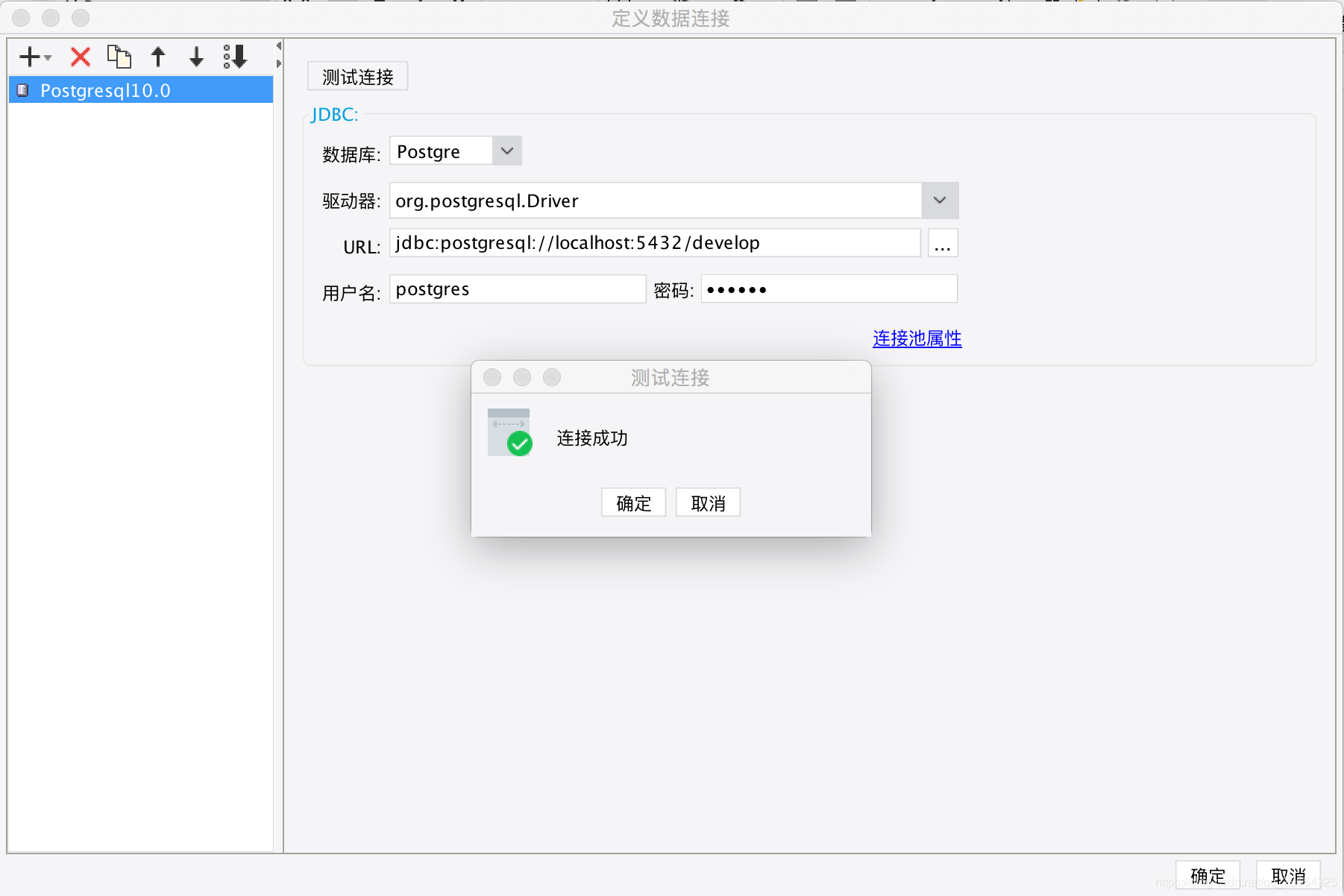Sort connections list icon

click(235, 57)
